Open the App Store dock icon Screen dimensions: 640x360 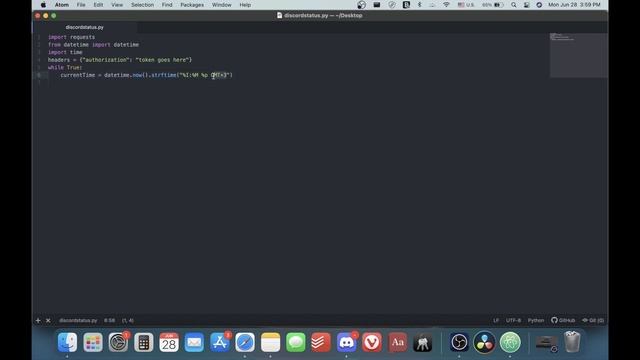[220, 342]
